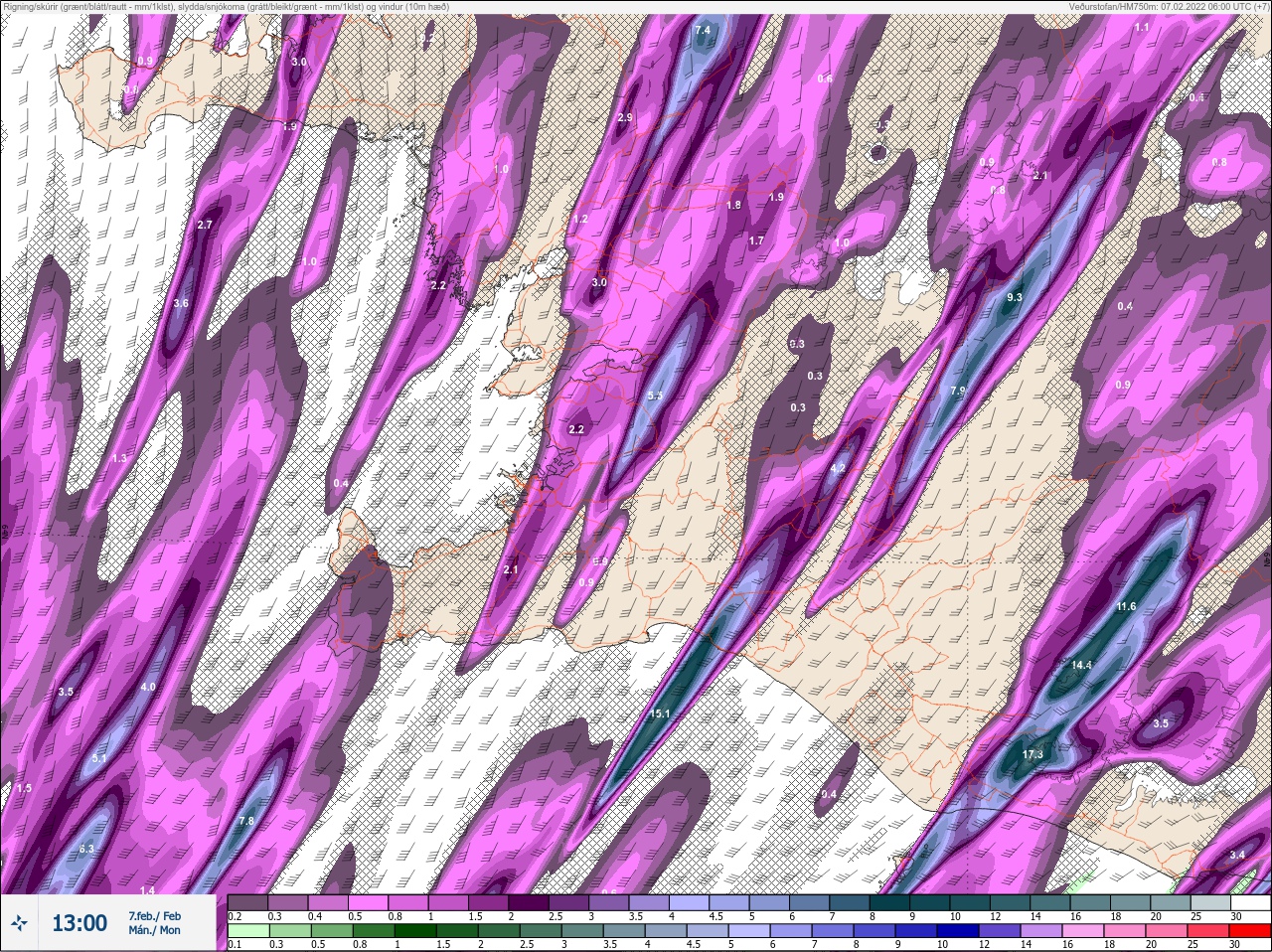Click the 13:00 forecast time label
The height and width of the screenshot is (952, 1272).
[79, 923]
